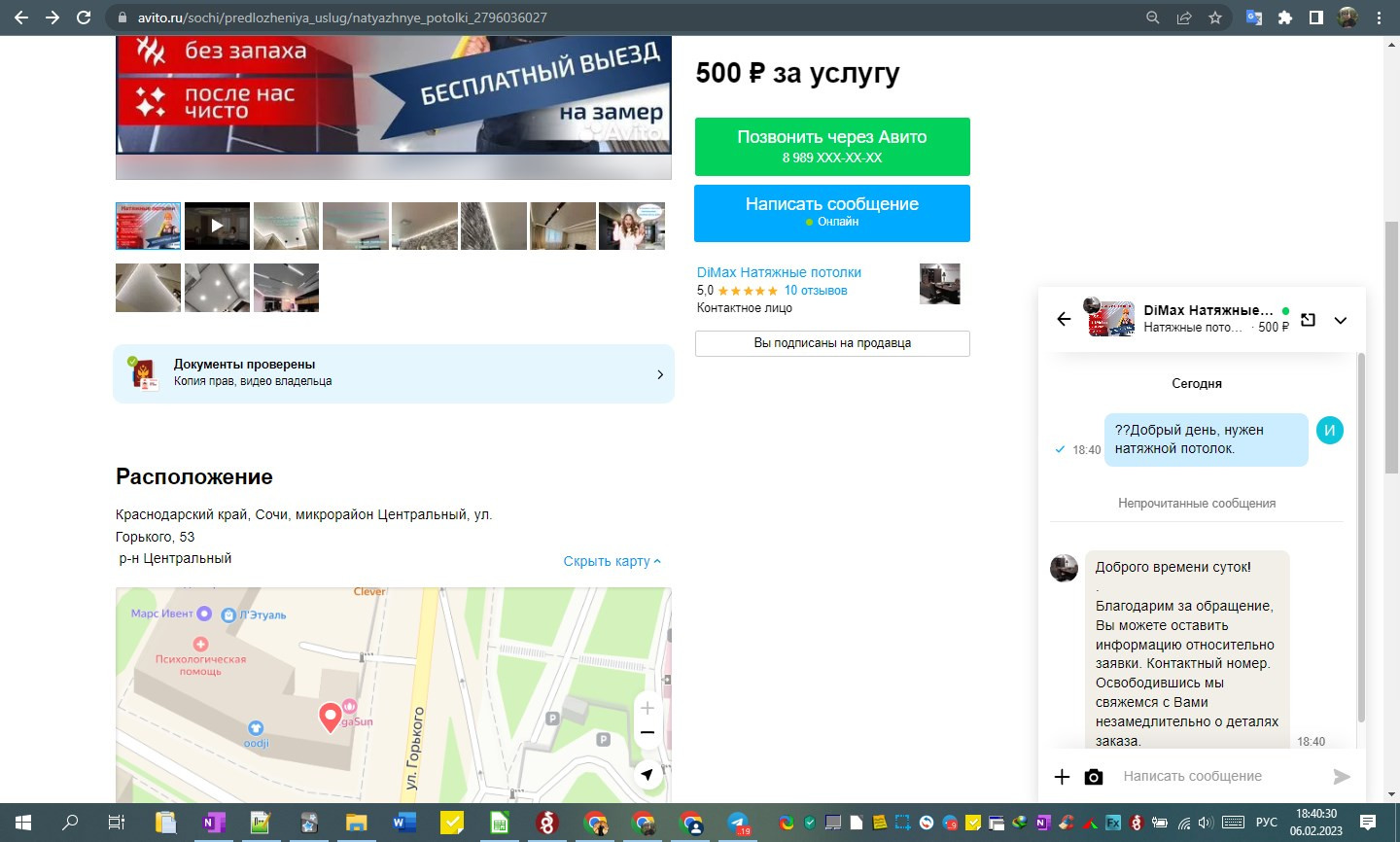Open File Explorer from the taskbar
1400x842 pixels.
[x=356, y=823]
